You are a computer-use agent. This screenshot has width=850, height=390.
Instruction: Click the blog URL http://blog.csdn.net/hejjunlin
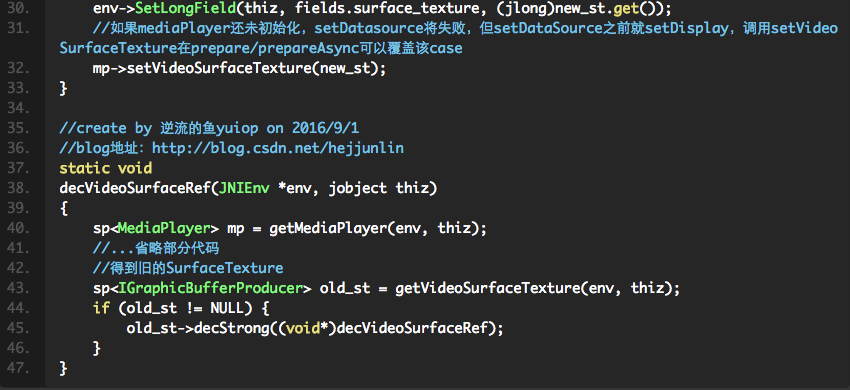pyautogui.click(x=278, y=148)
